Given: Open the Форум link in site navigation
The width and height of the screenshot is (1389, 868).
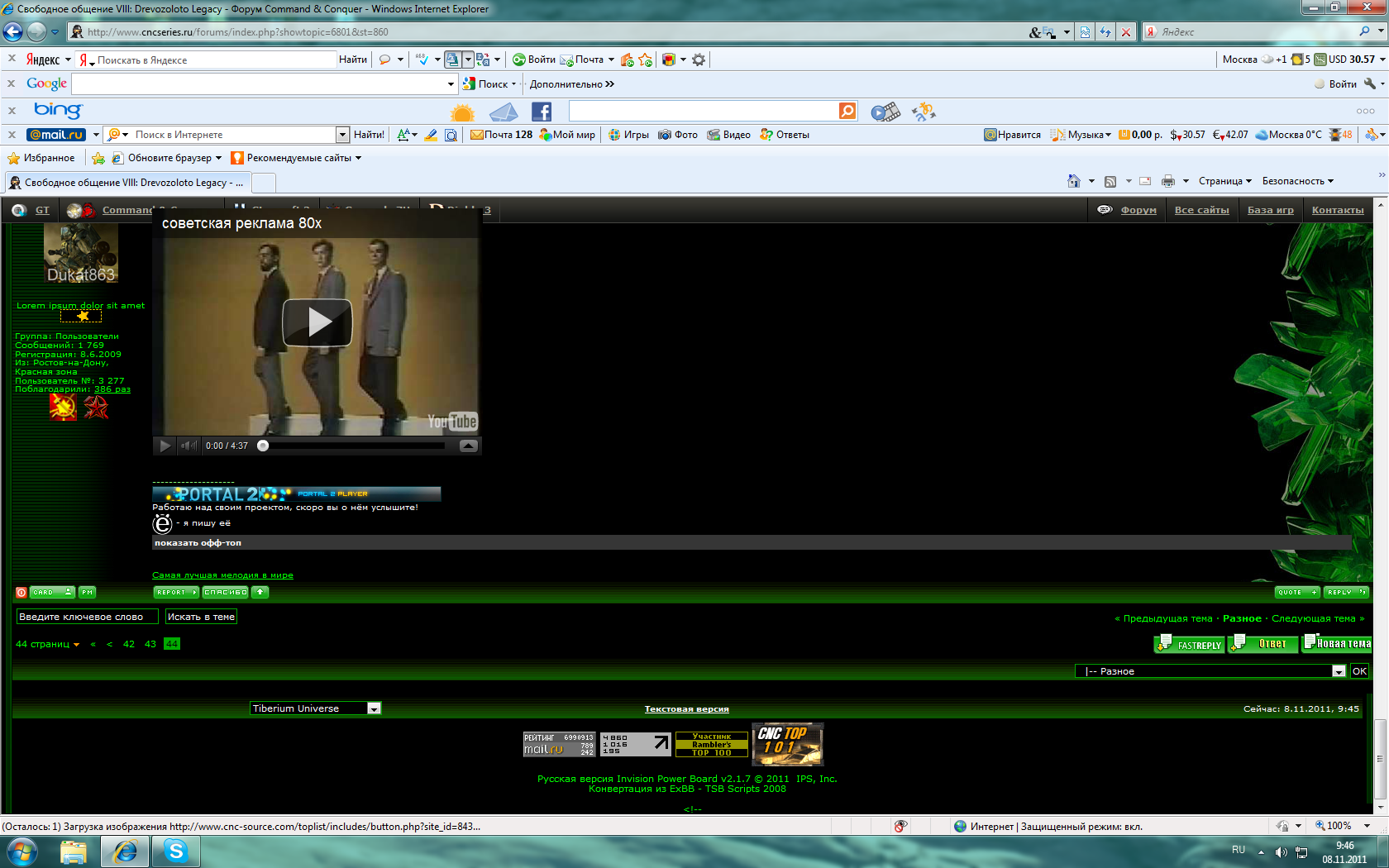Looking at the screenshot, I should tap(1138, 210).
